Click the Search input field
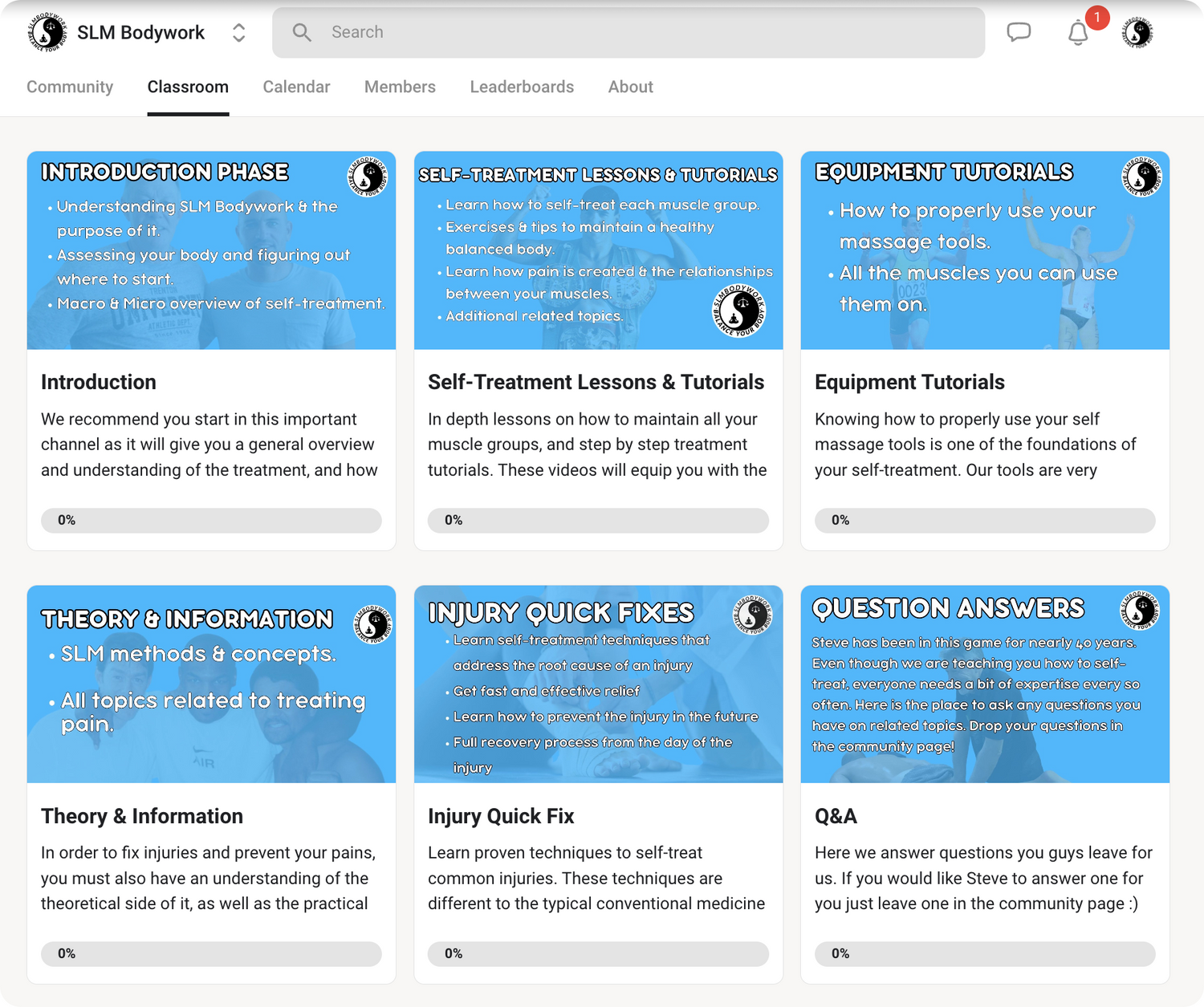This screenshot has height=1007, width=1204. [628, 32]
